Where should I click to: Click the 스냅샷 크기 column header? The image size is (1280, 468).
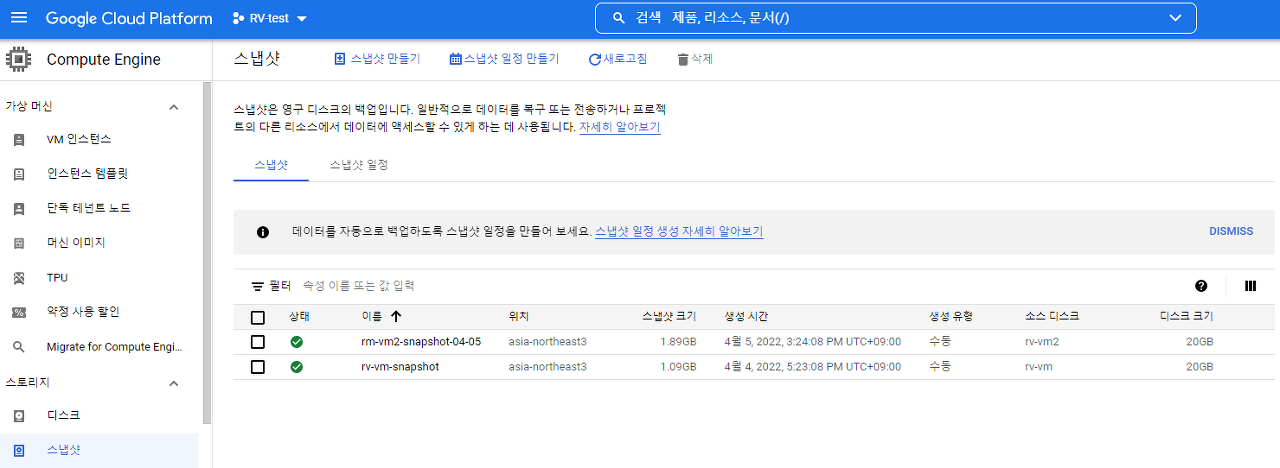click(669, 317)
